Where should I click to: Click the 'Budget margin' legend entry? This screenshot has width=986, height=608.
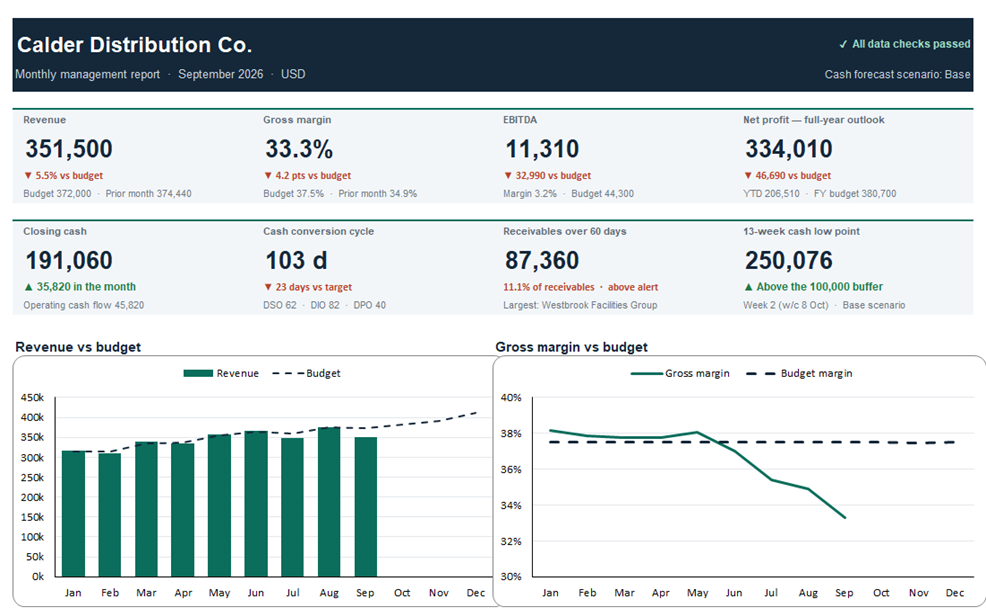(x=799, y=373)
